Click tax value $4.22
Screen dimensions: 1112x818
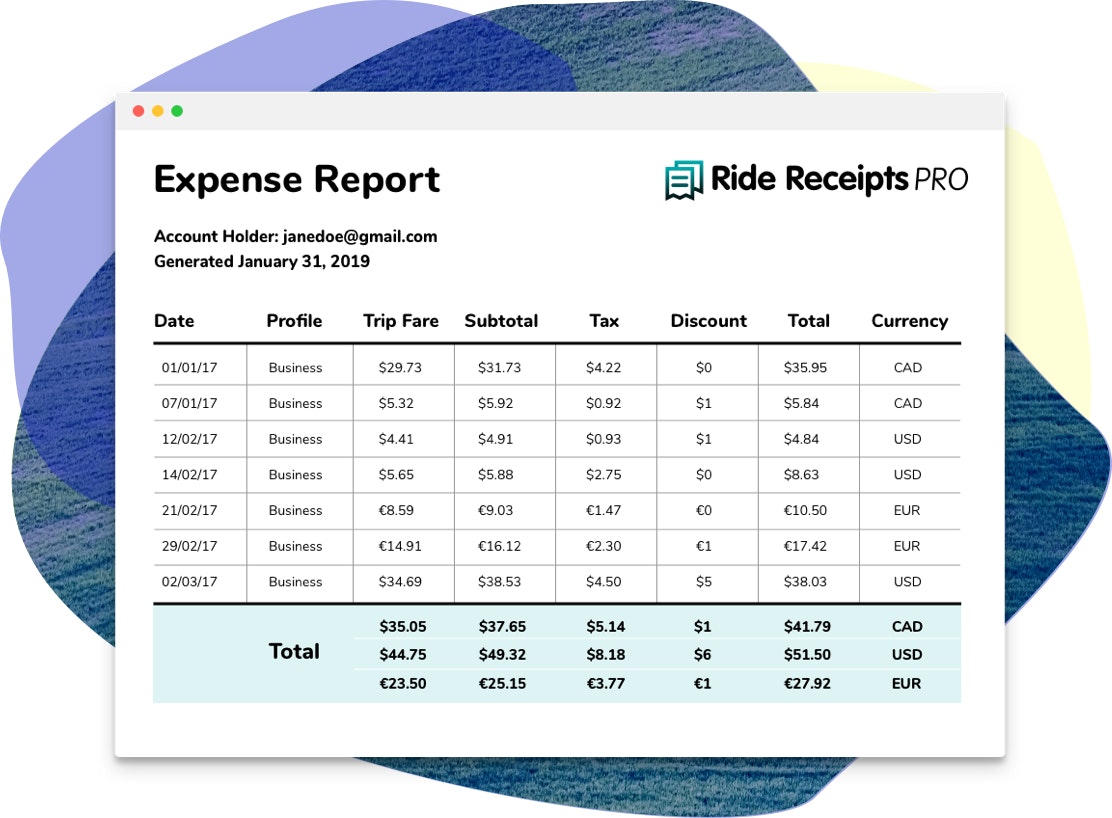coord(604,367)
